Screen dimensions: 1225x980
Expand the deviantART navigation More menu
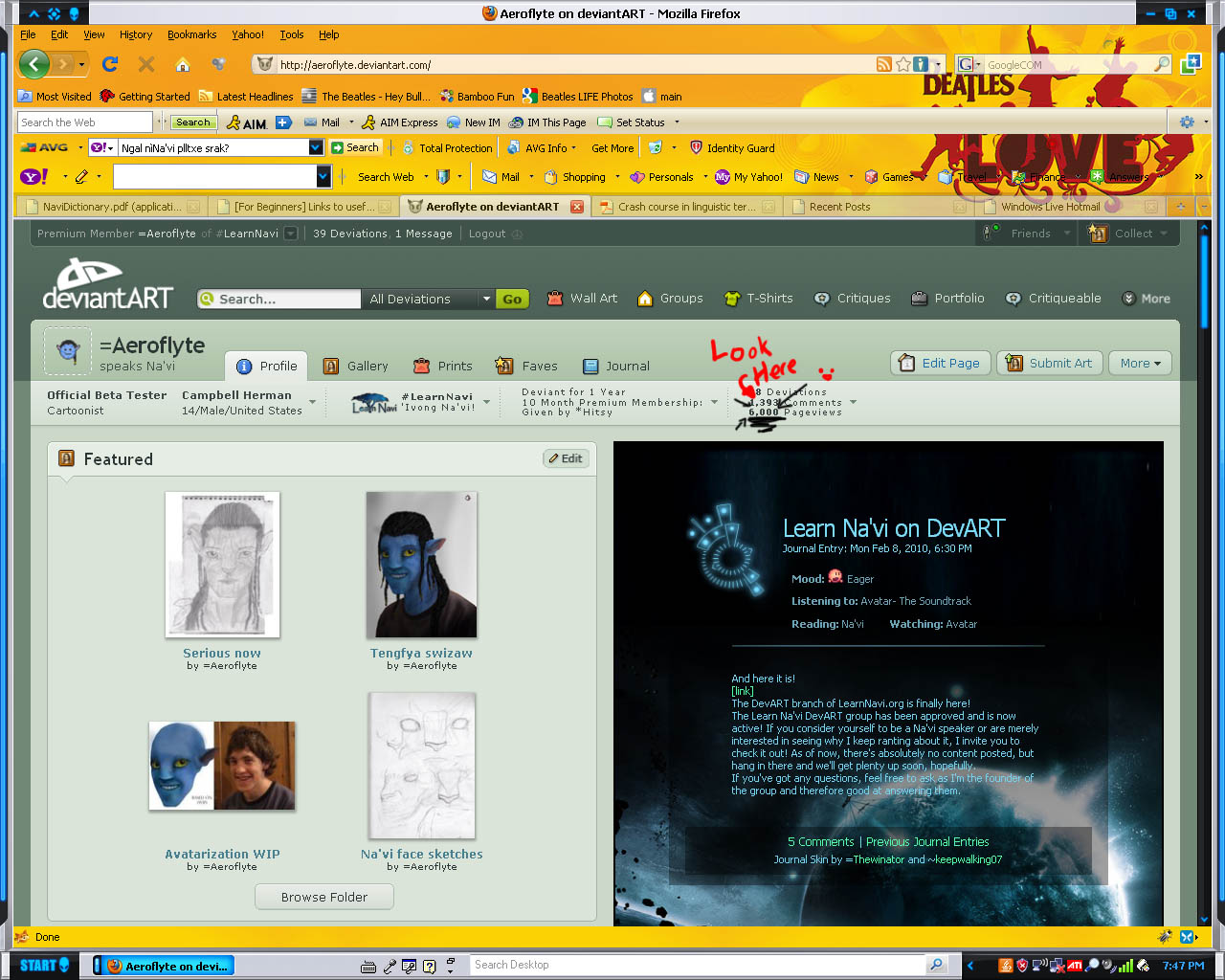point(1147,299)
